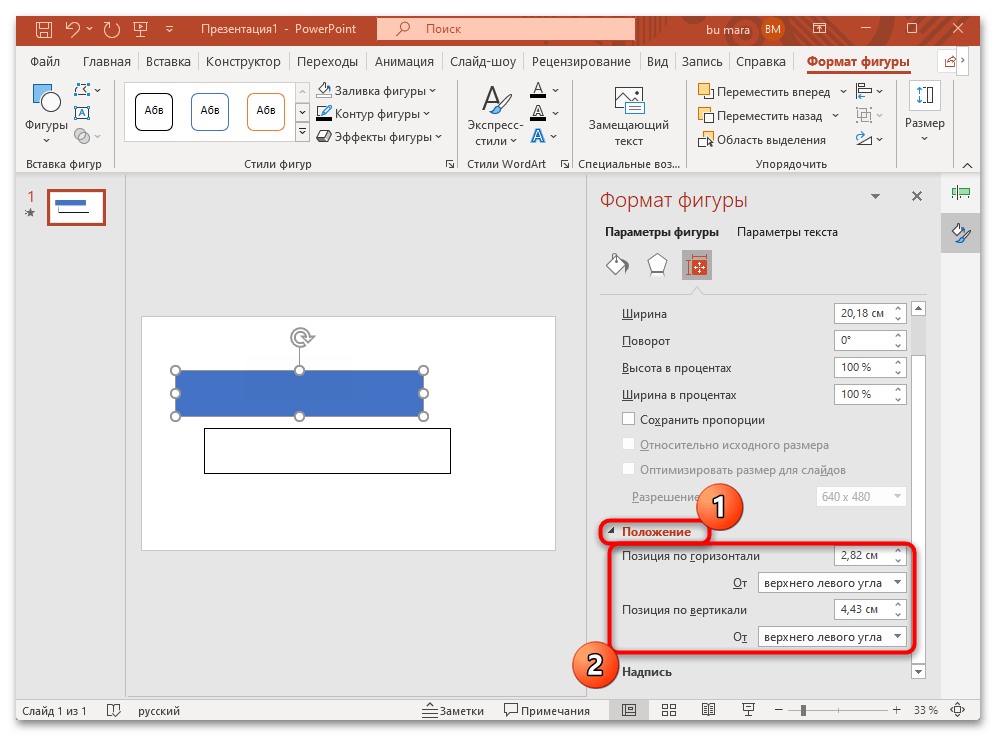Select the Fill & Line icon in Формат фигуры

pyautogui.click(x=617, y=264)
